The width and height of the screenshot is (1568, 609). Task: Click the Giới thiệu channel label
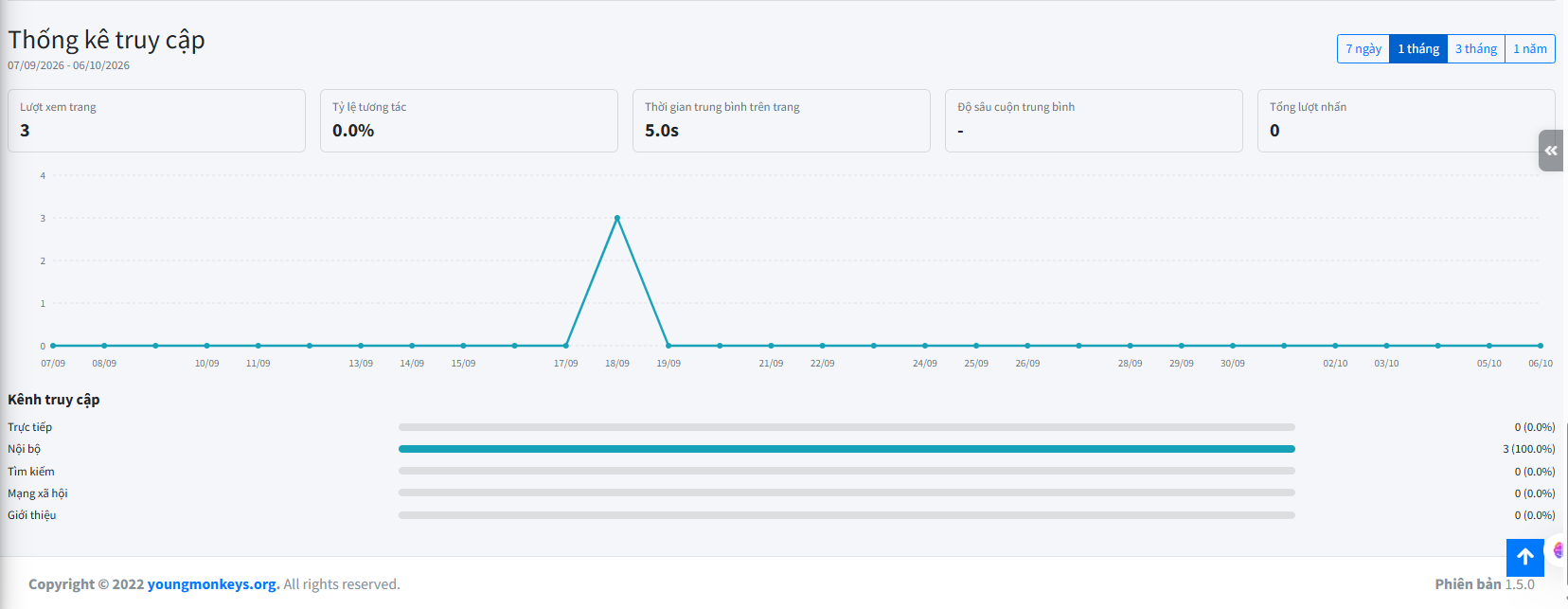pos(32,515)
